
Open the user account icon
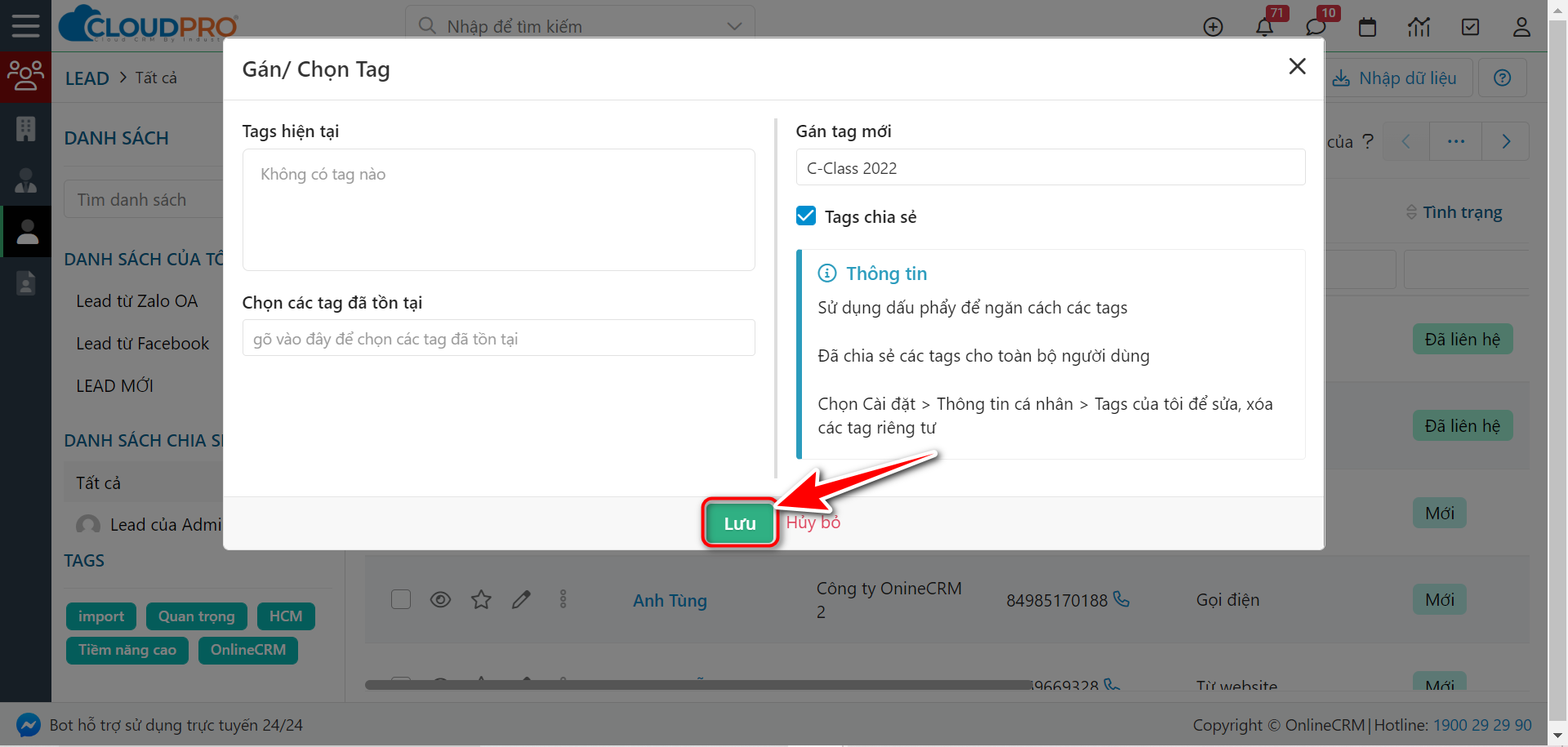click(x=1521, y=27)
